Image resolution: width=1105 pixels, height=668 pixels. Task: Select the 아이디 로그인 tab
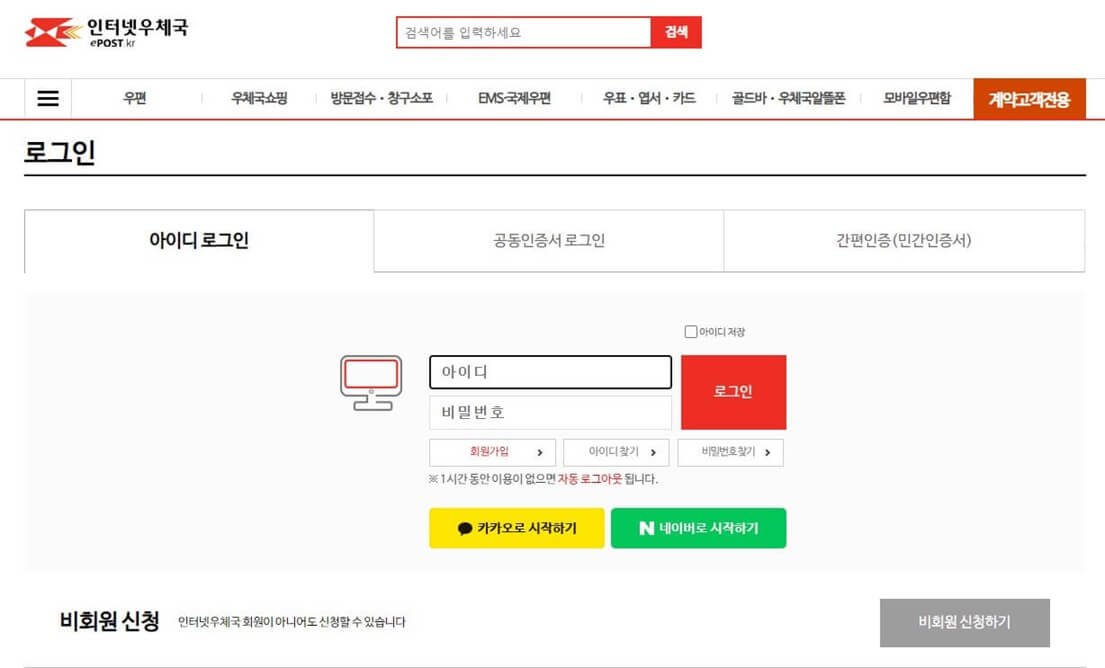pyautogui.click(x=199, y=241)
